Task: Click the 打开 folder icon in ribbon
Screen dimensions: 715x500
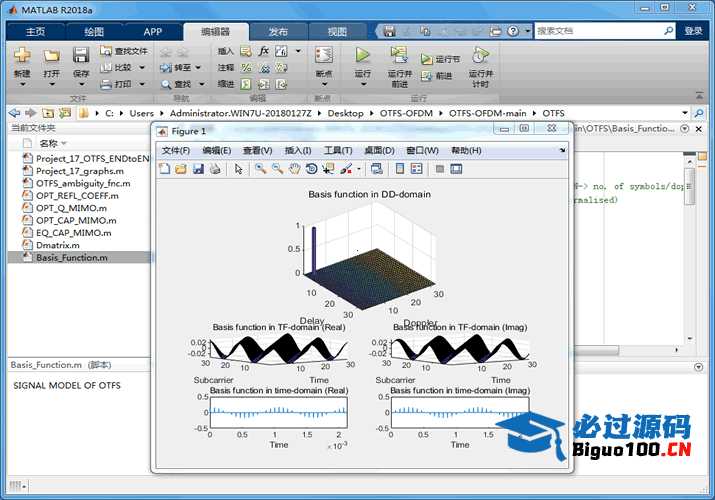Action: click(x=52, y=56)
